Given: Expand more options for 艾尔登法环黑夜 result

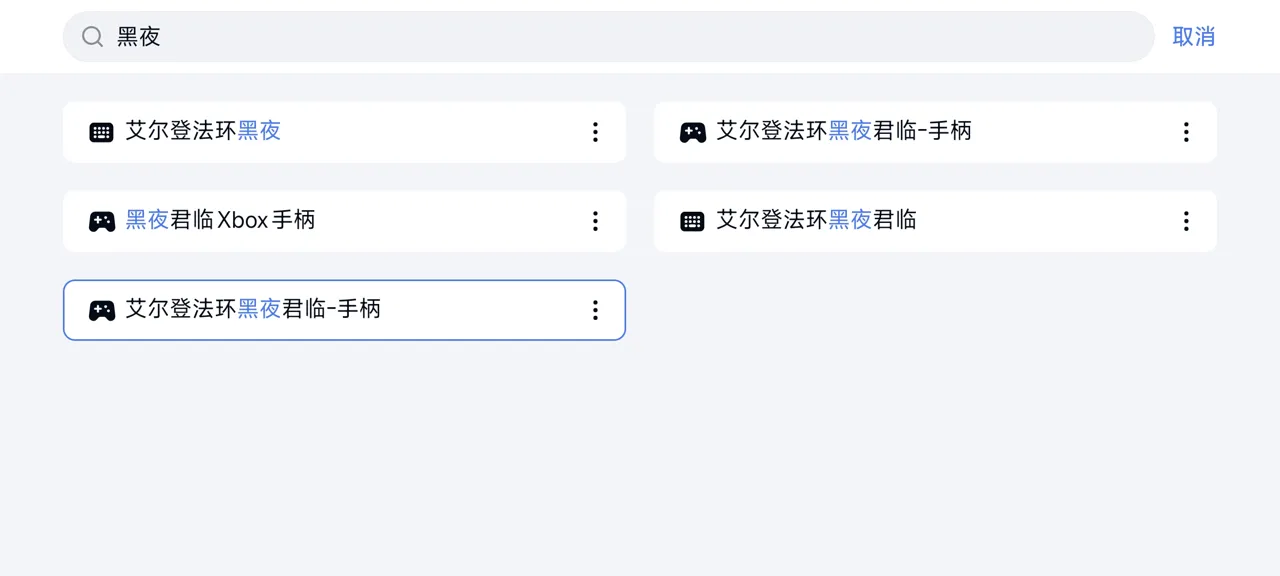Looking at the screenshot, I should pos(595,132).
